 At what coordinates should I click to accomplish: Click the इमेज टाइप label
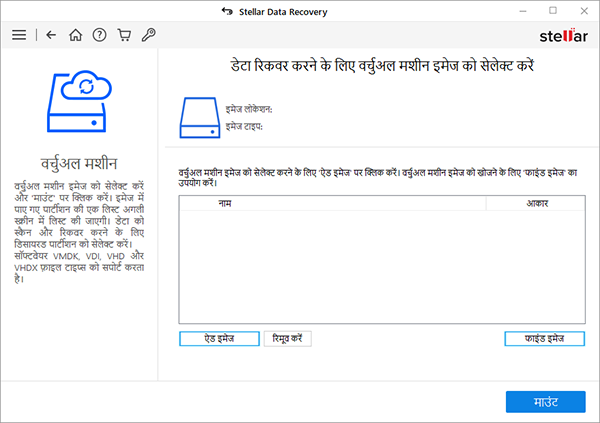244,126
